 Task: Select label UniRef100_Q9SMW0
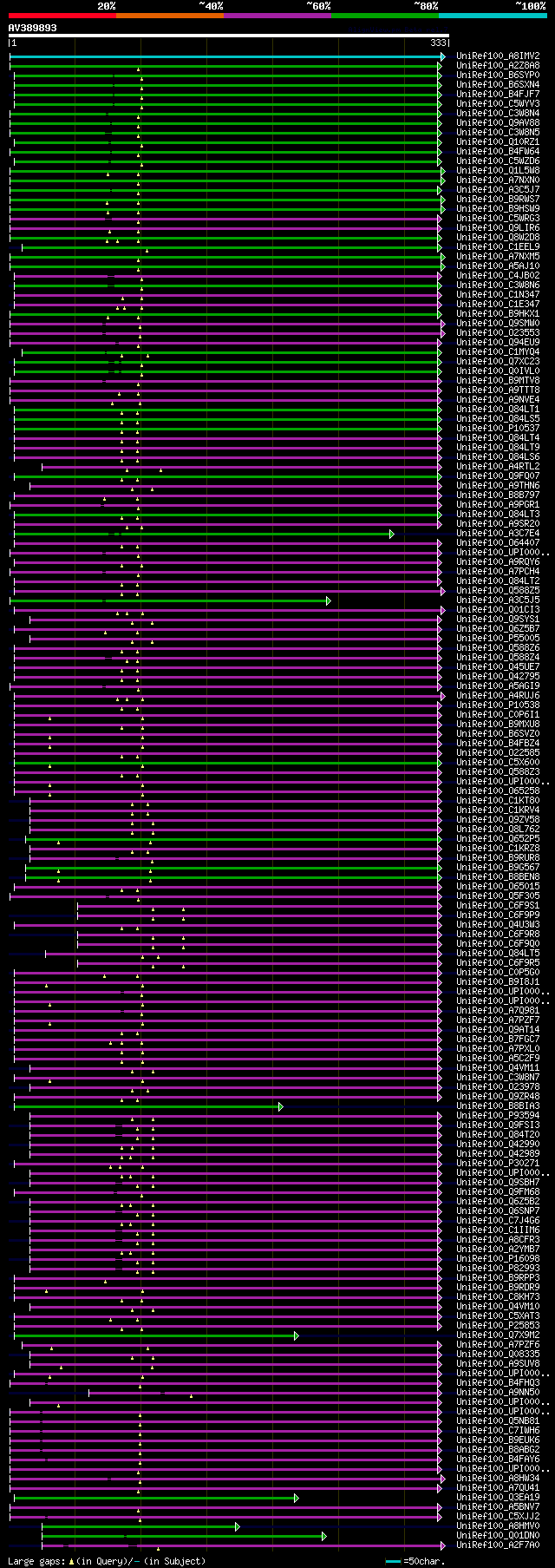coord(498,324)
